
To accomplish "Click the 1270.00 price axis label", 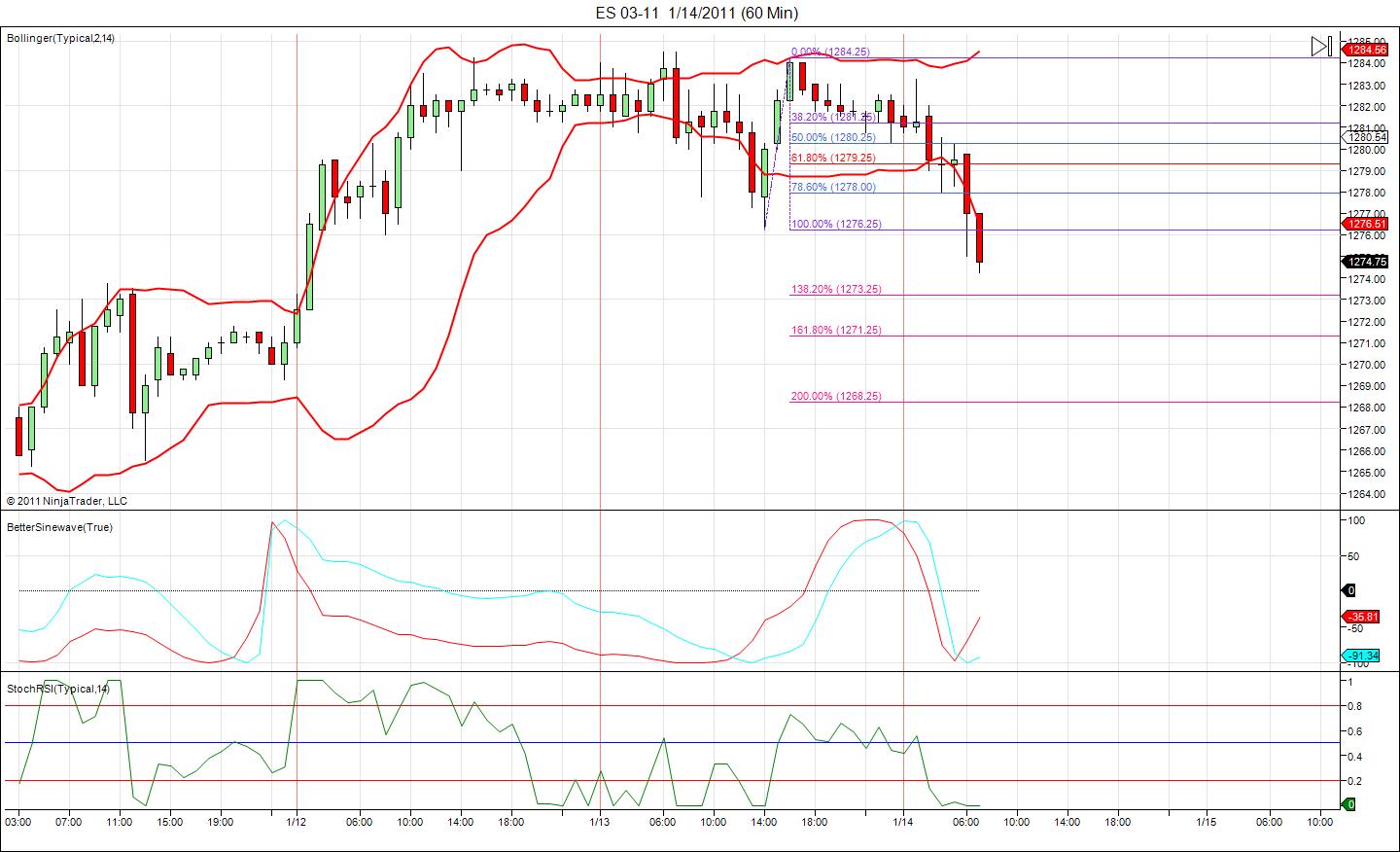I will [1367, 365].
